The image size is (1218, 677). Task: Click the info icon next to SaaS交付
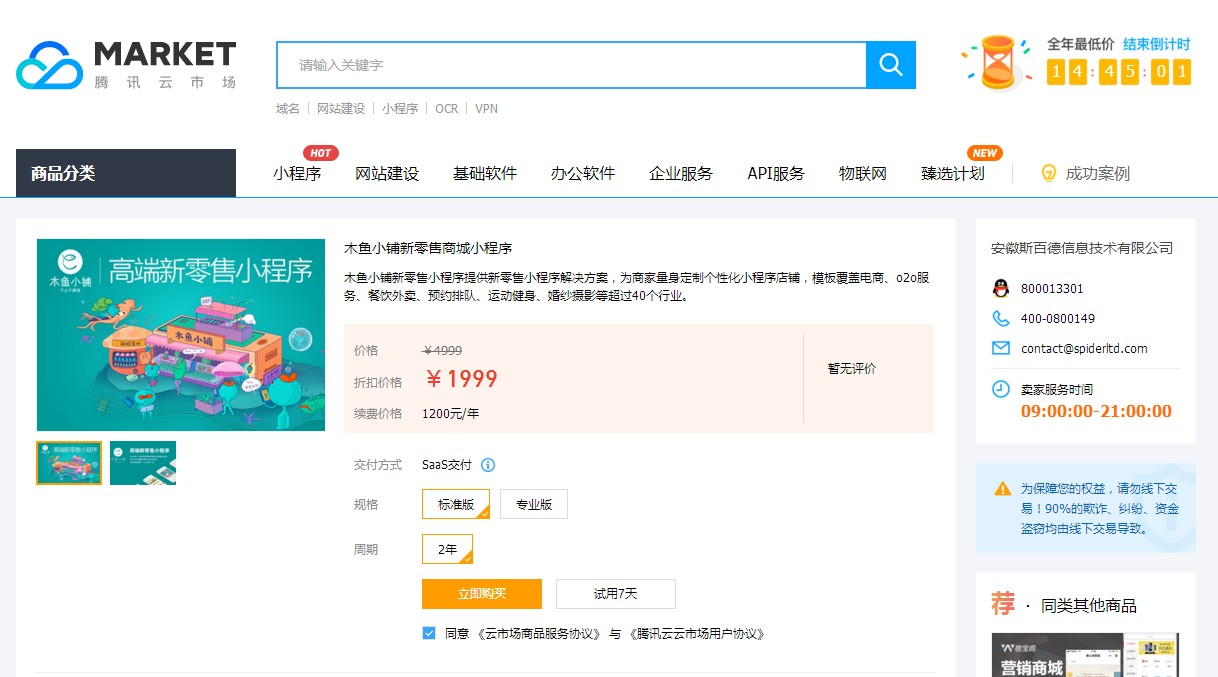(488, 465)
